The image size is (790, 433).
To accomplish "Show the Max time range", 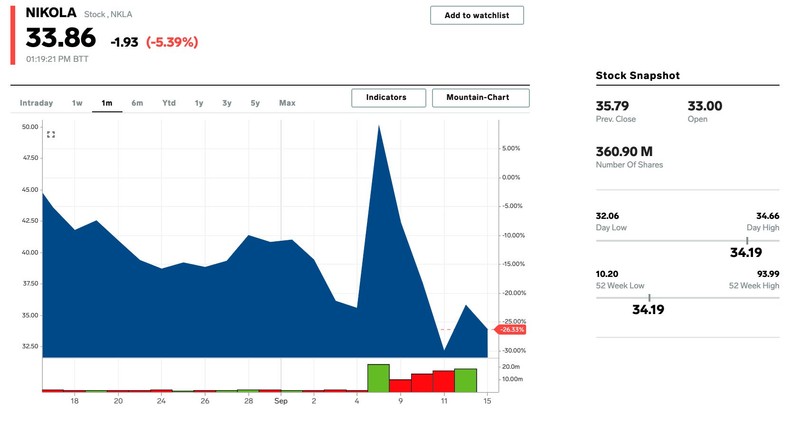I will [x=287, y=103].
